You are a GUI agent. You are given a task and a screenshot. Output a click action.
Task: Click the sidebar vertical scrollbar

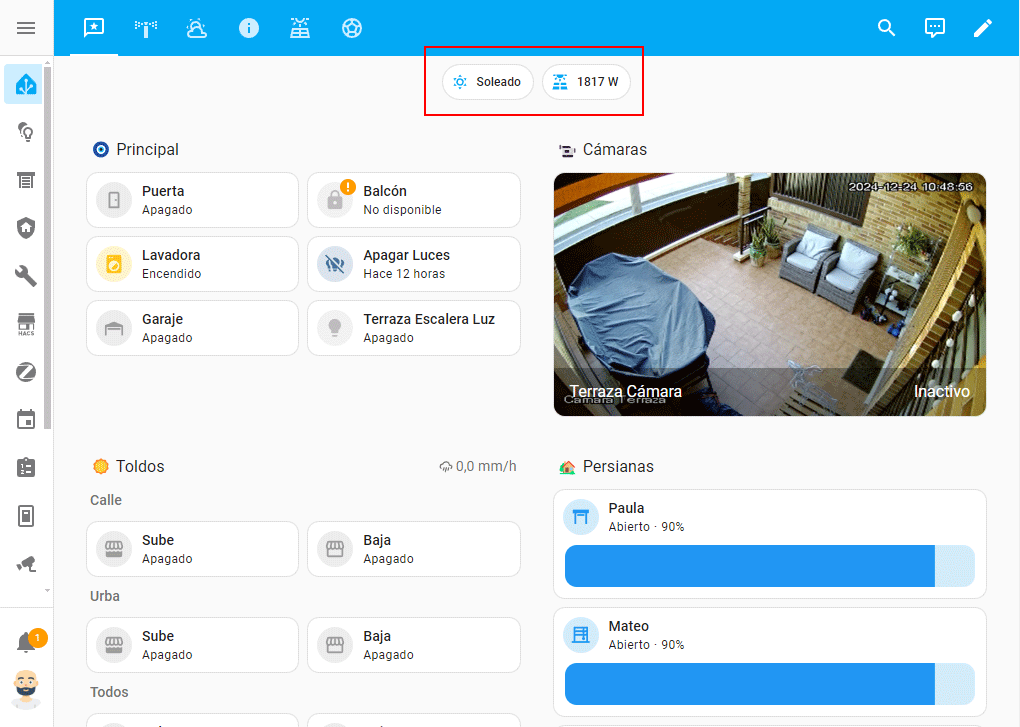pyautogui.click(x=47, y=247)
